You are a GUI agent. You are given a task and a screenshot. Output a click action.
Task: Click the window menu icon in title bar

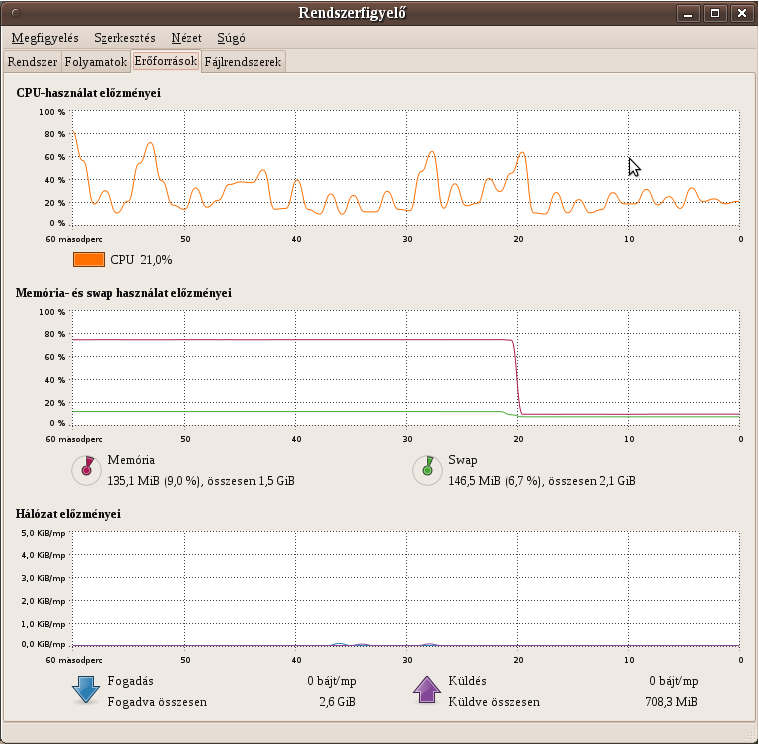coord(16,13)
